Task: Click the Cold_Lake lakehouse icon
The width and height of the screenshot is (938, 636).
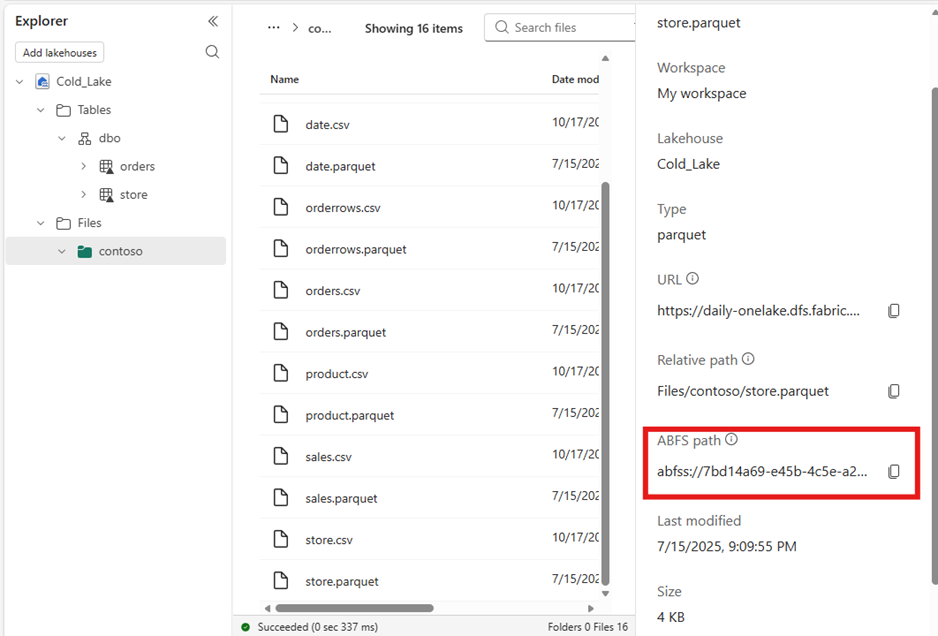Action: [x=41, y=81]
